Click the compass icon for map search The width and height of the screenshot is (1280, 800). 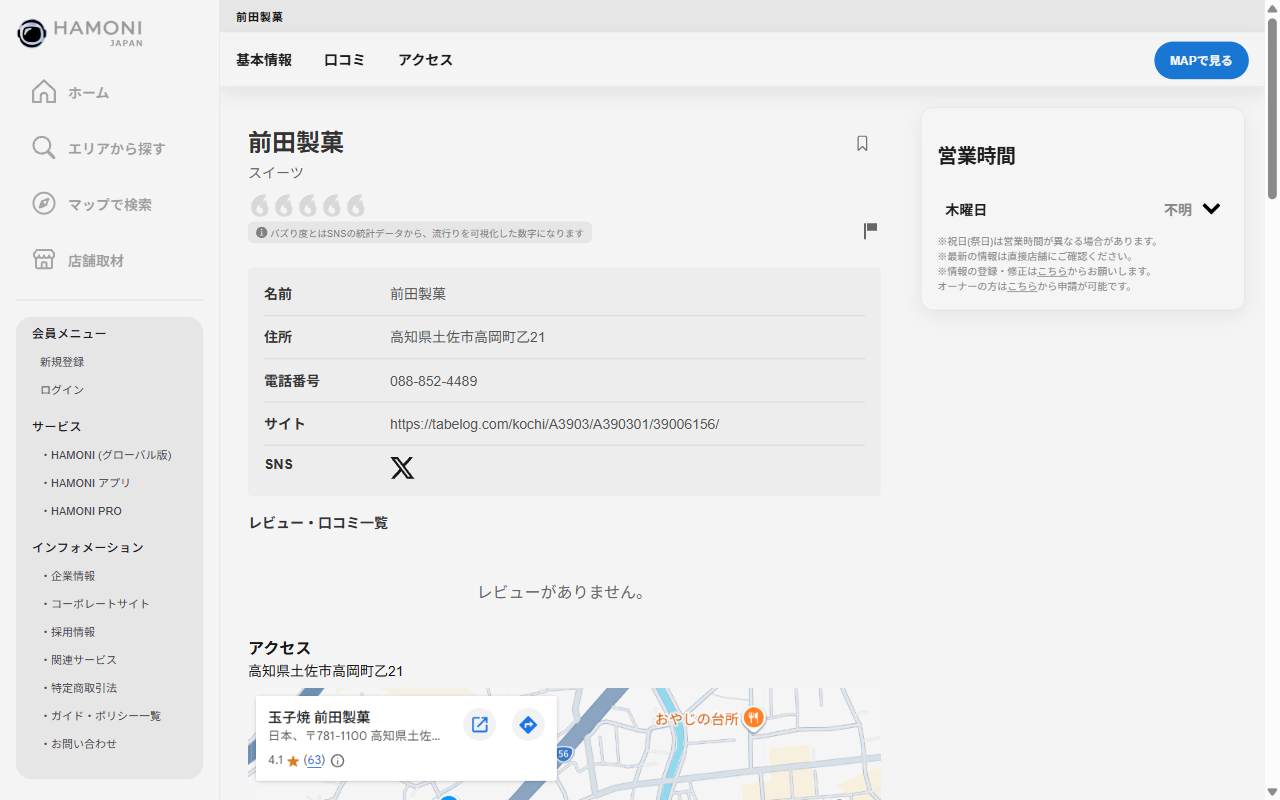44,204
